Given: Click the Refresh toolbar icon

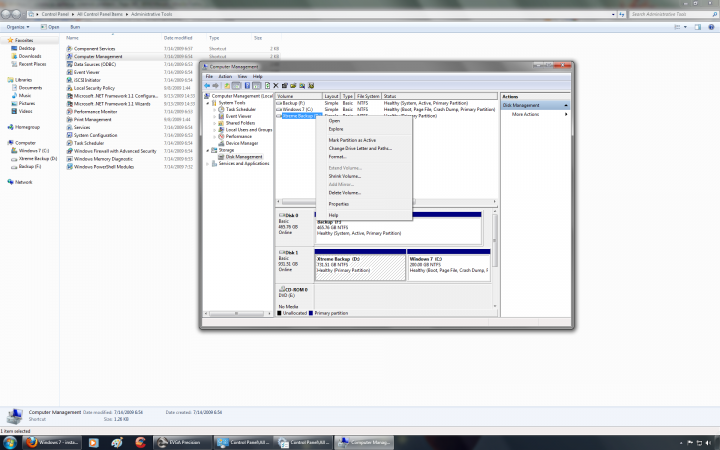Looking at the screenshot, I should [x=267, y=86].
